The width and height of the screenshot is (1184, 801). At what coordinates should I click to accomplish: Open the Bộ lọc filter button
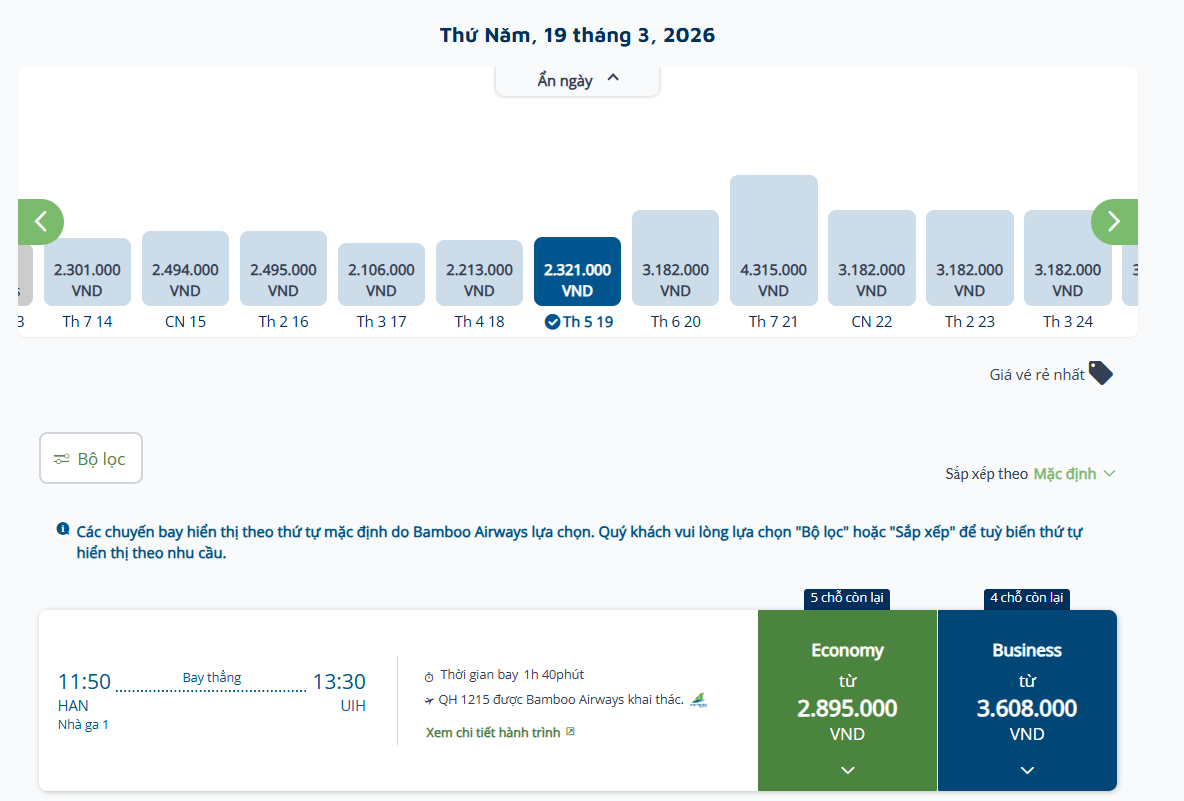(x=91, y=459)
